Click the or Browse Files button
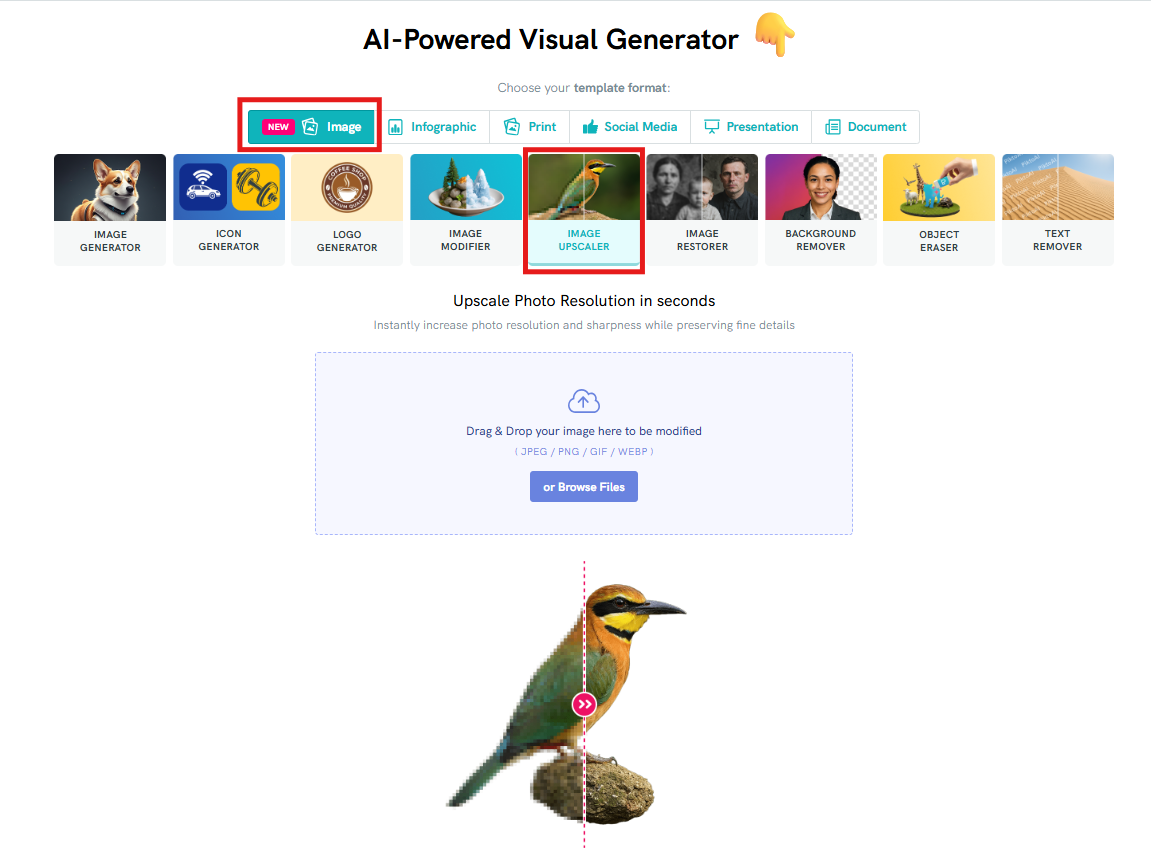1151x867 pixels. tap(584, 487)
